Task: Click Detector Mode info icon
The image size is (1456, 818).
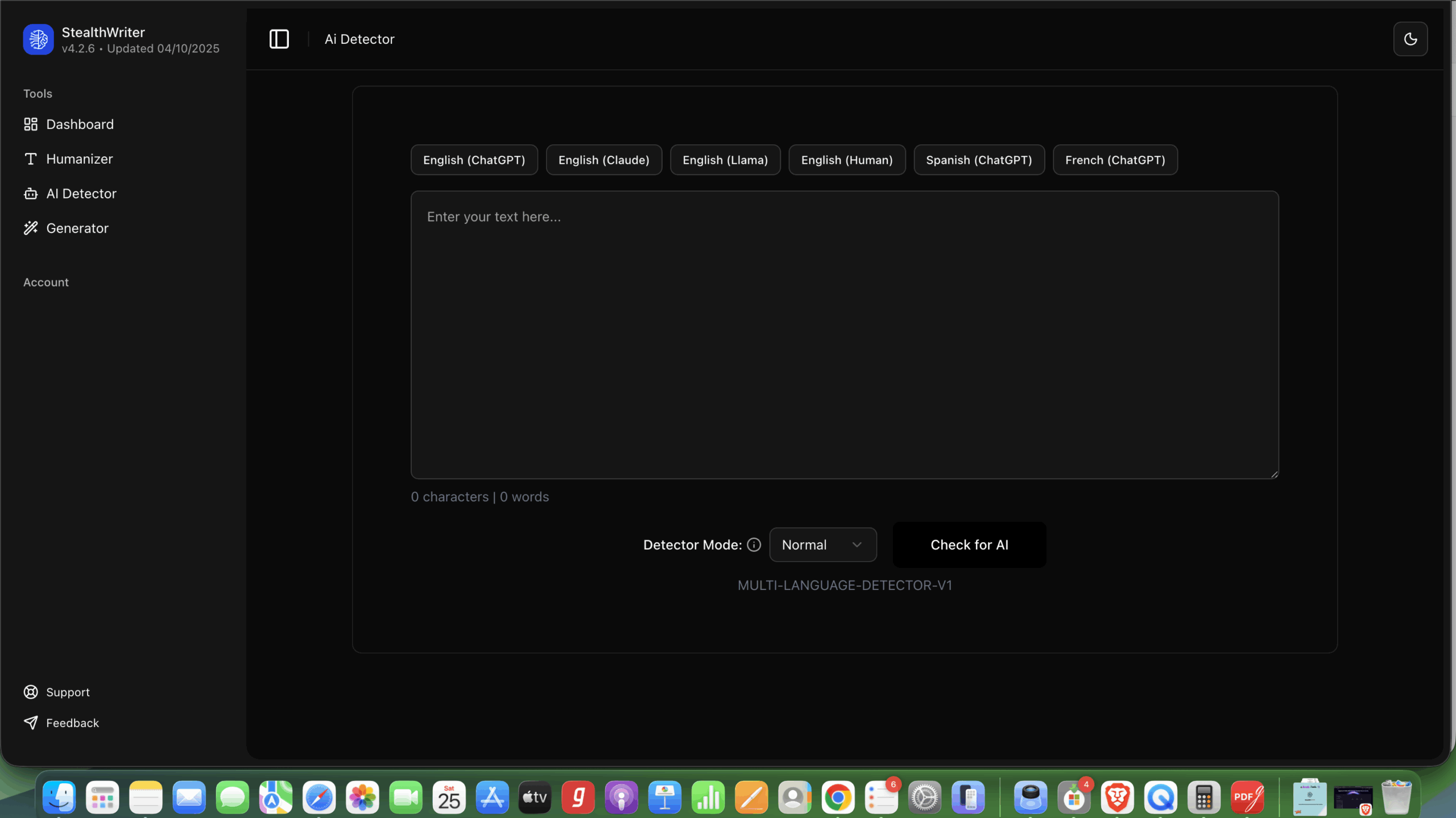Action: (x=754, y=545)
